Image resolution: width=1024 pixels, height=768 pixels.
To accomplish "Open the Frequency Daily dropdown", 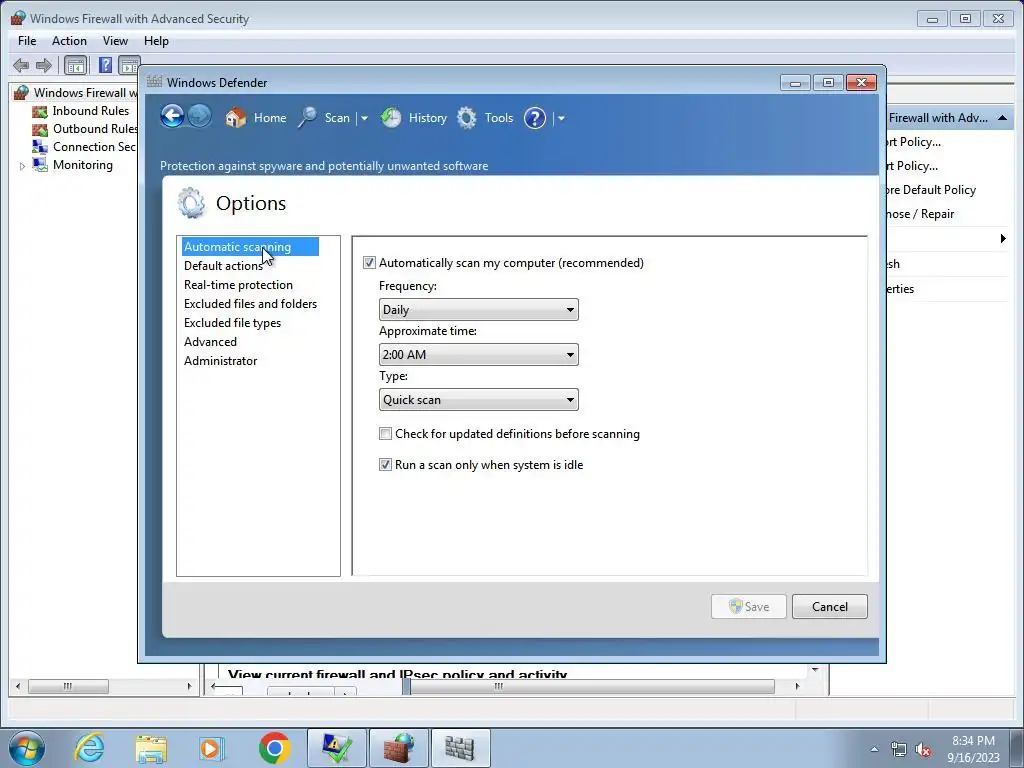I will [x=479, y=310].
